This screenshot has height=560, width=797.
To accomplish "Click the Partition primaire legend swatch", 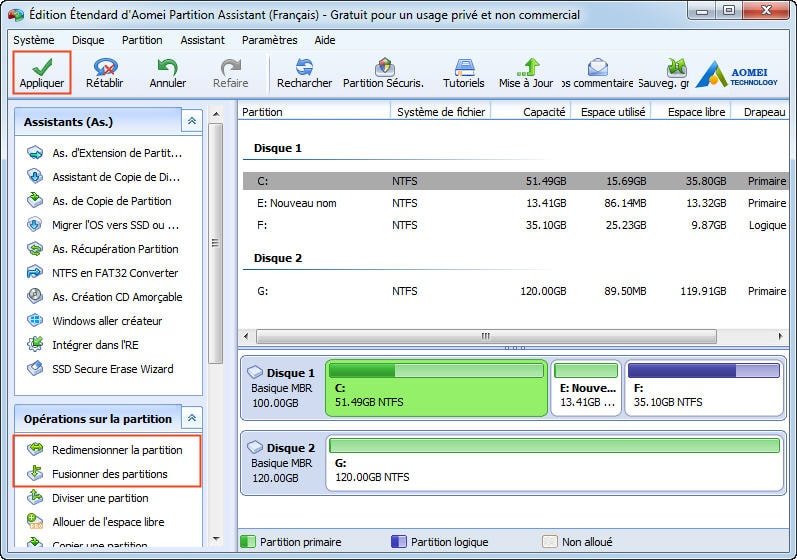I will point(248,542).
